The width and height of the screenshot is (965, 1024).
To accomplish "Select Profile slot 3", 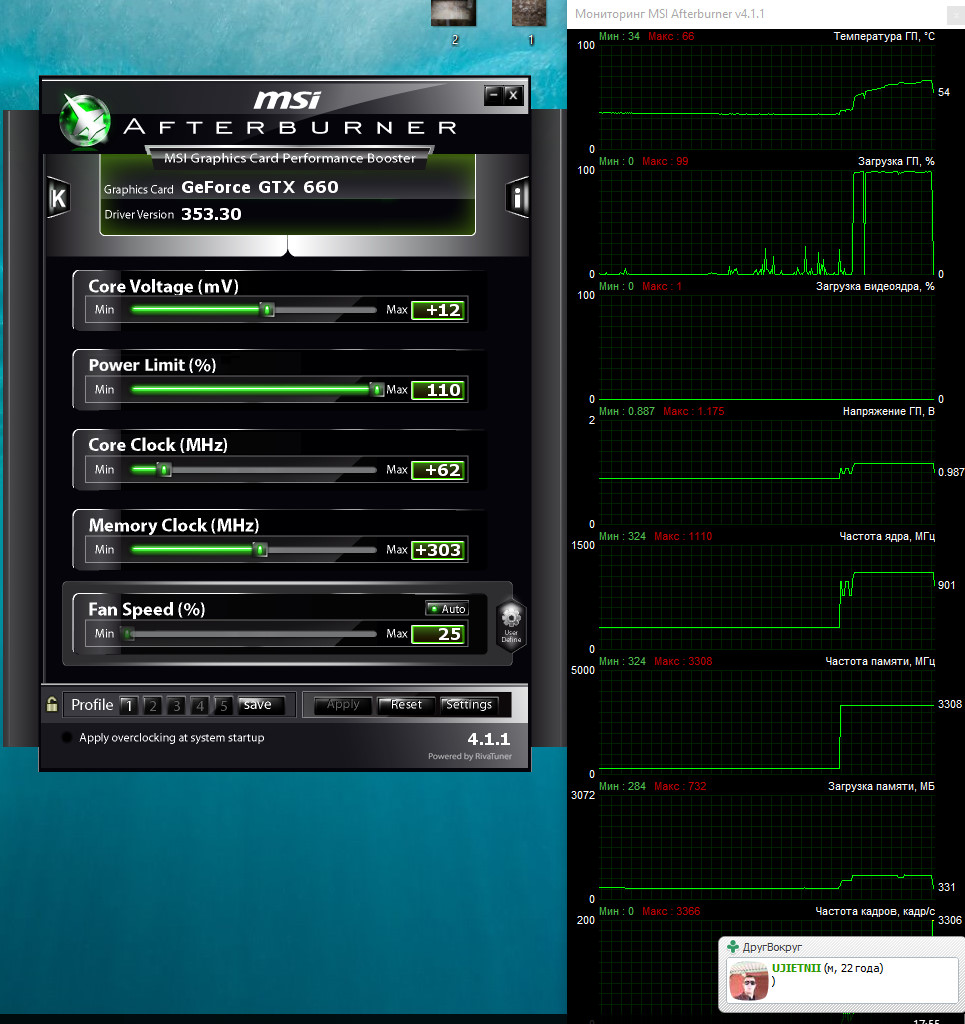I will point(176,705).
